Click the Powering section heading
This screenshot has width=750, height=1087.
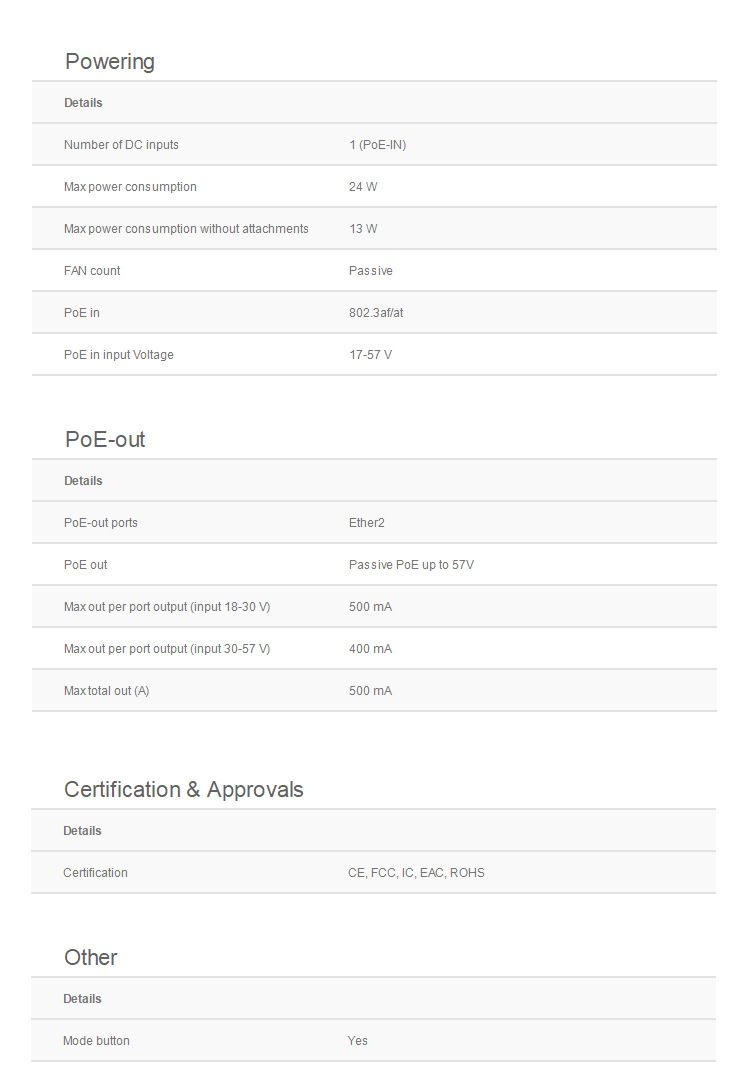[x=110, y=62]
